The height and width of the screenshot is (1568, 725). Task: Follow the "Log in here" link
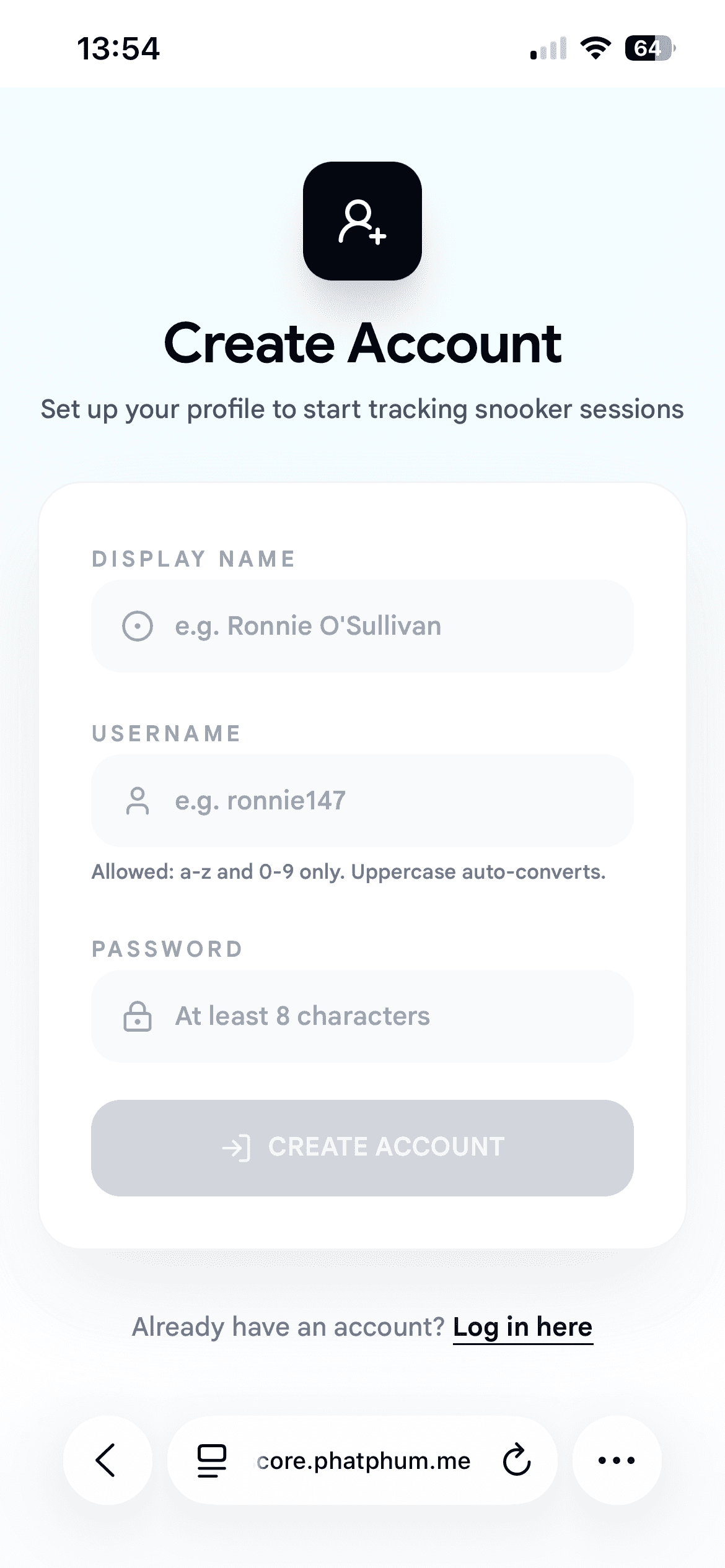pos(522,1327)
